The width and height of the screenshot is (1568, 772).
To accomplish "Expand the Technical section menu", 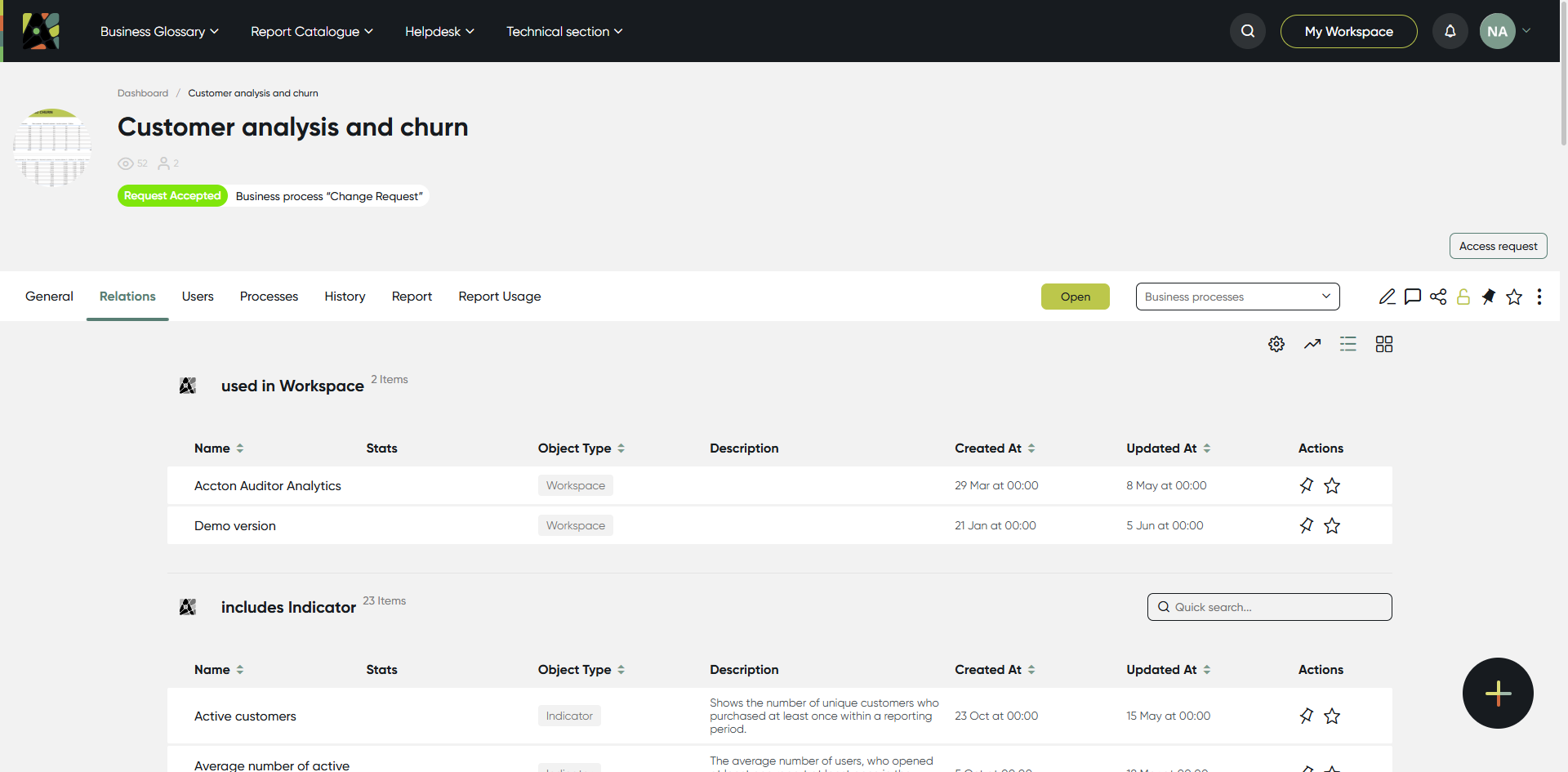I will click(564, 31).
